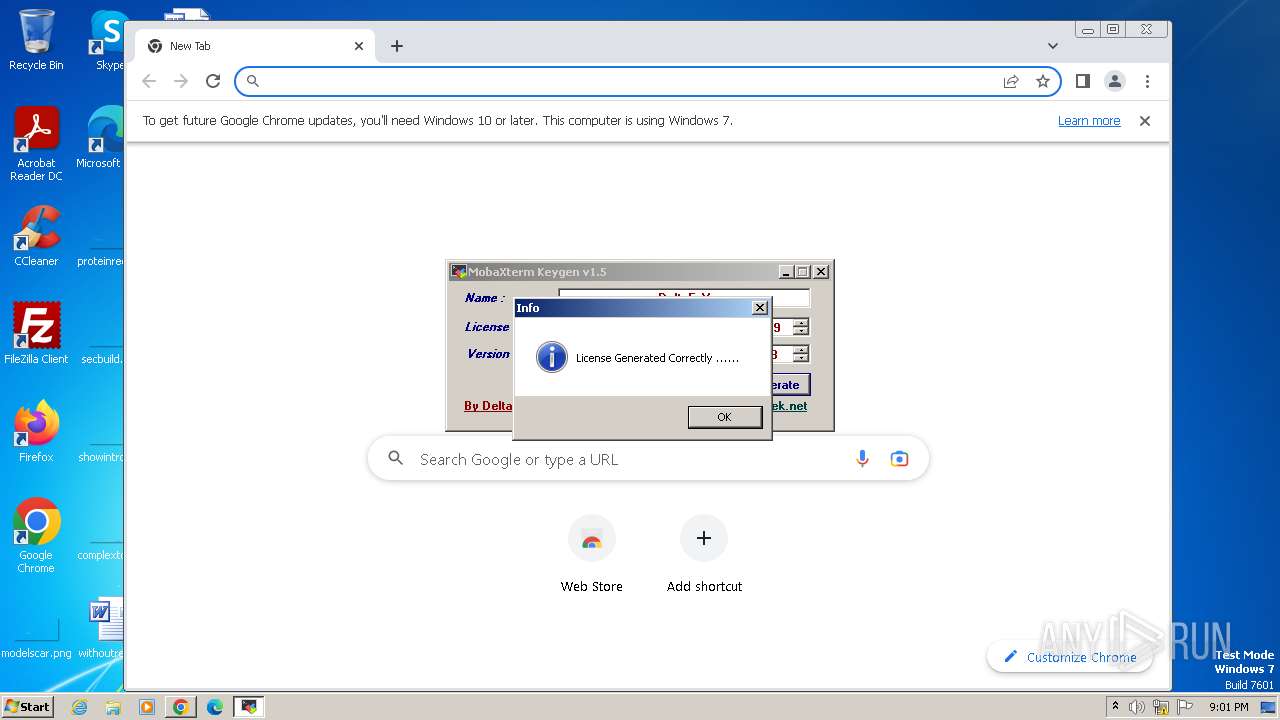This screenshot has width=1280, height=720.
Task: Close the New Tab tab
Action: coord(359,46)
